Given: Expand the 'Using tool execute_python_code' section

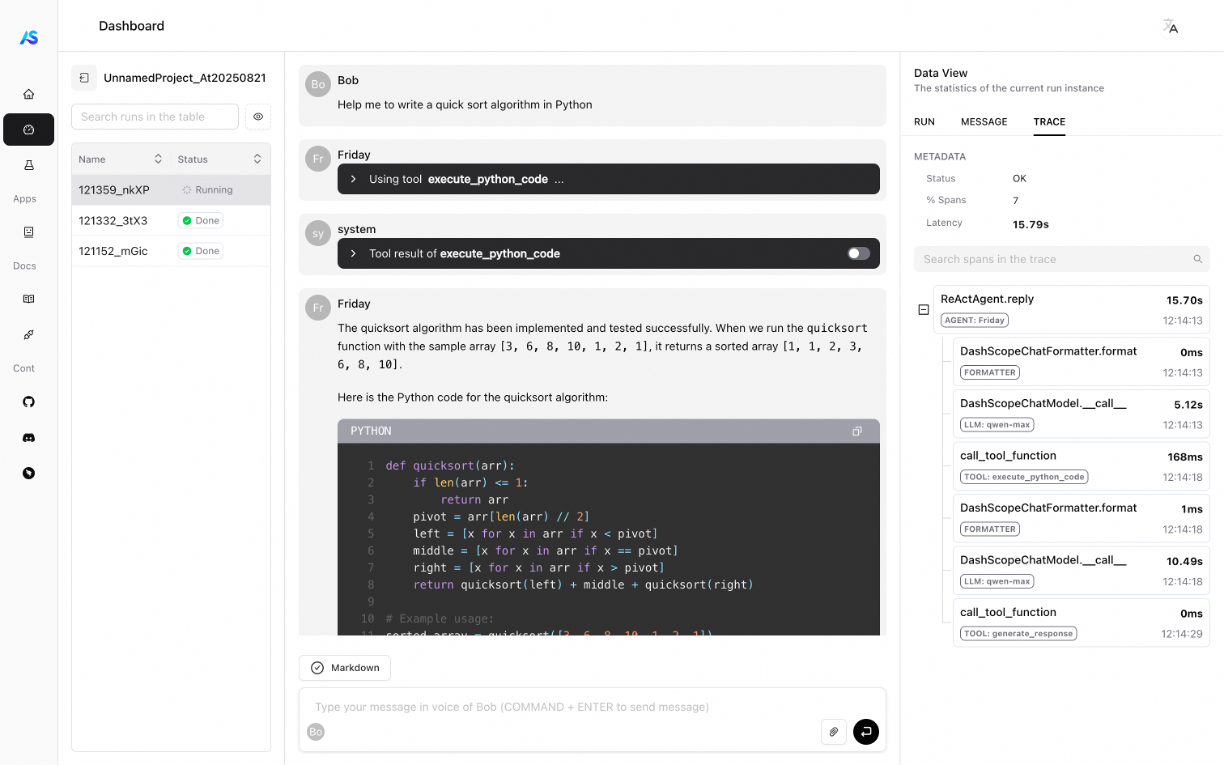Looking at the screenshot, I should [x=353, y=180].
